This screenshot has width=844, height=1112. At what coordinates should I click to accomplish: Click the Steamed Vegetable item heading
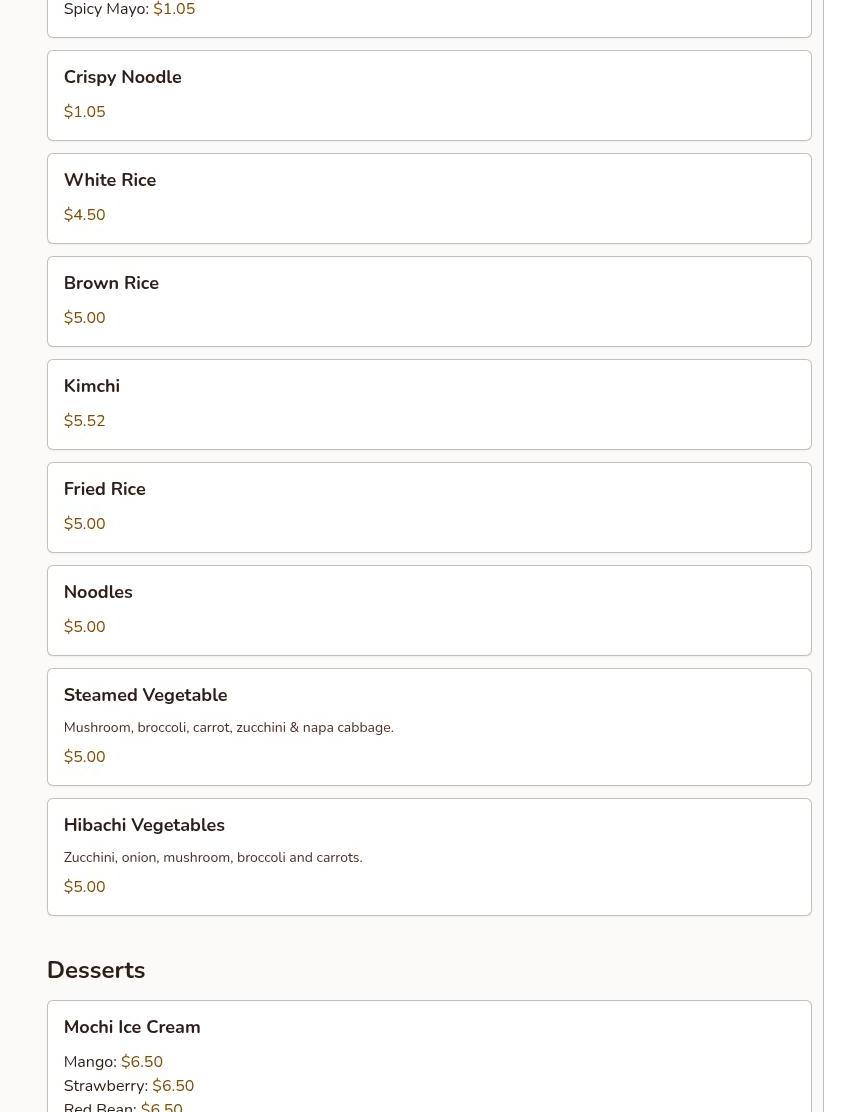coord(145,695)
